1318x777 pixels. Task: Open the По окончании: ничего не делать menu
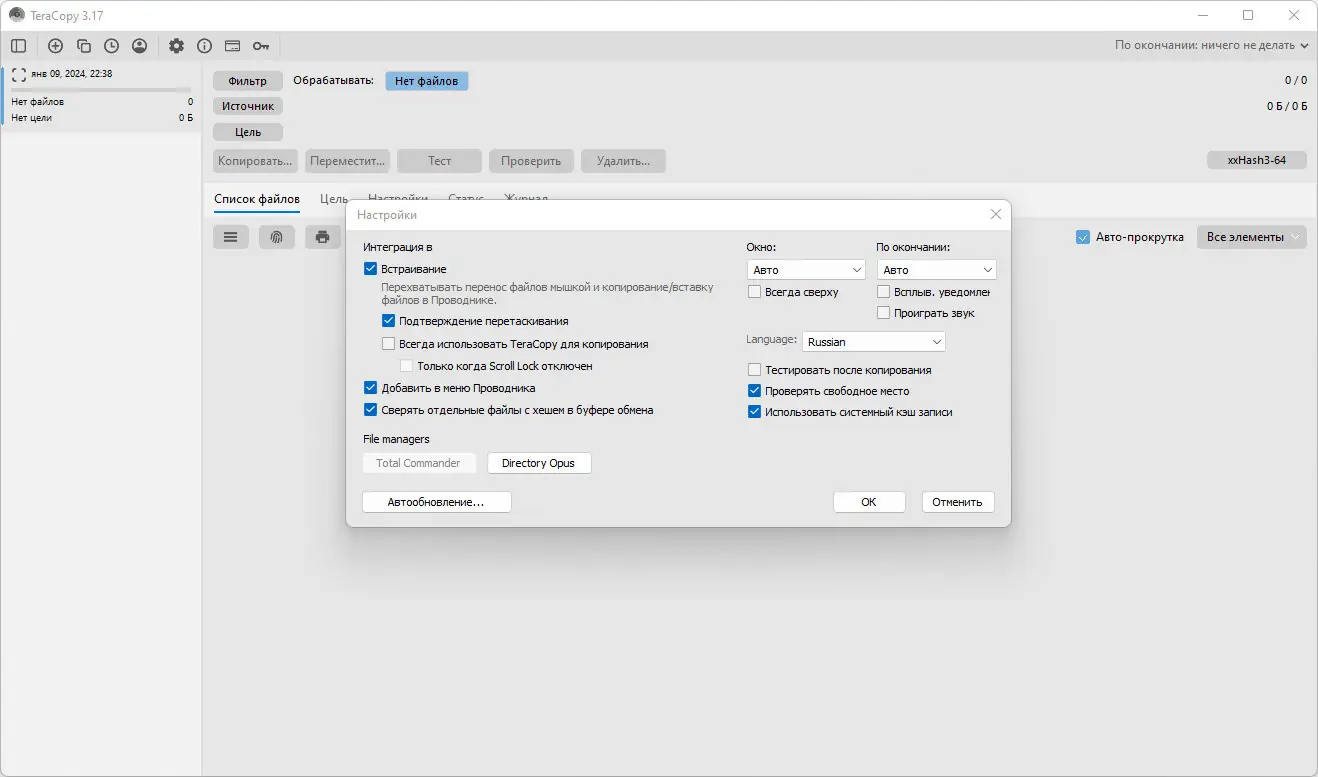tap(1212, 45)
